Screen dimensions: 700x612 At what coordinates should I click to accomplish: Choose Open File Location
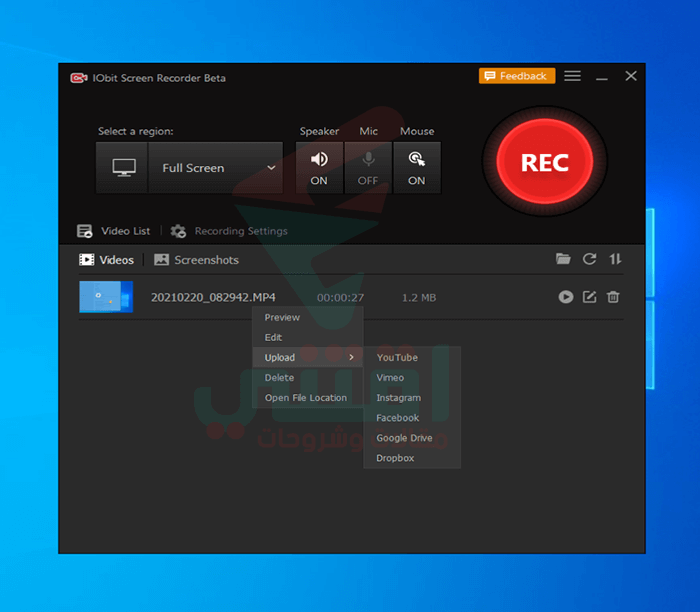[308, 398]
